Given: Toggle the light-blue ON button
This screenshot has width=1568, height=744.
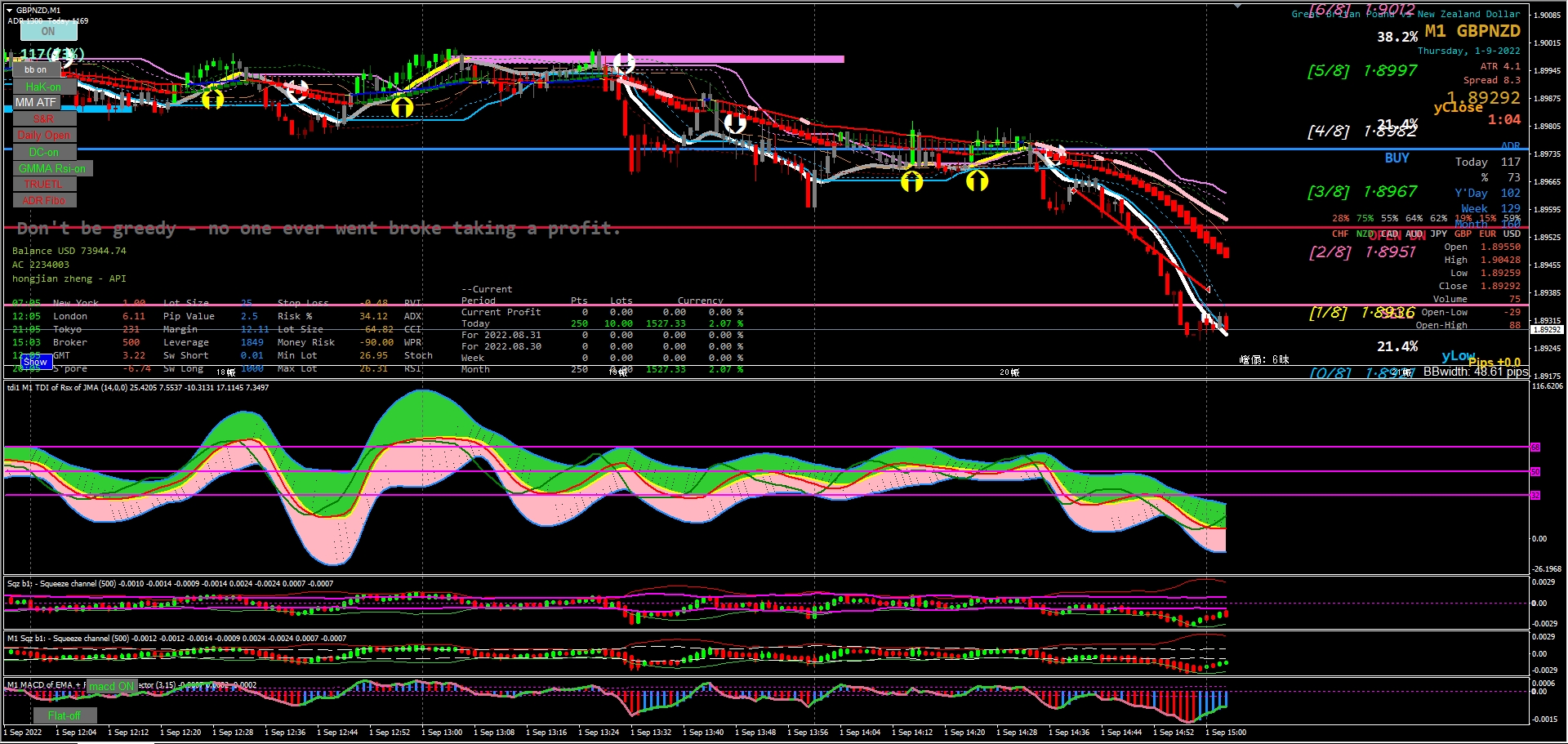Looking at the screenshot, I should 48,31.
